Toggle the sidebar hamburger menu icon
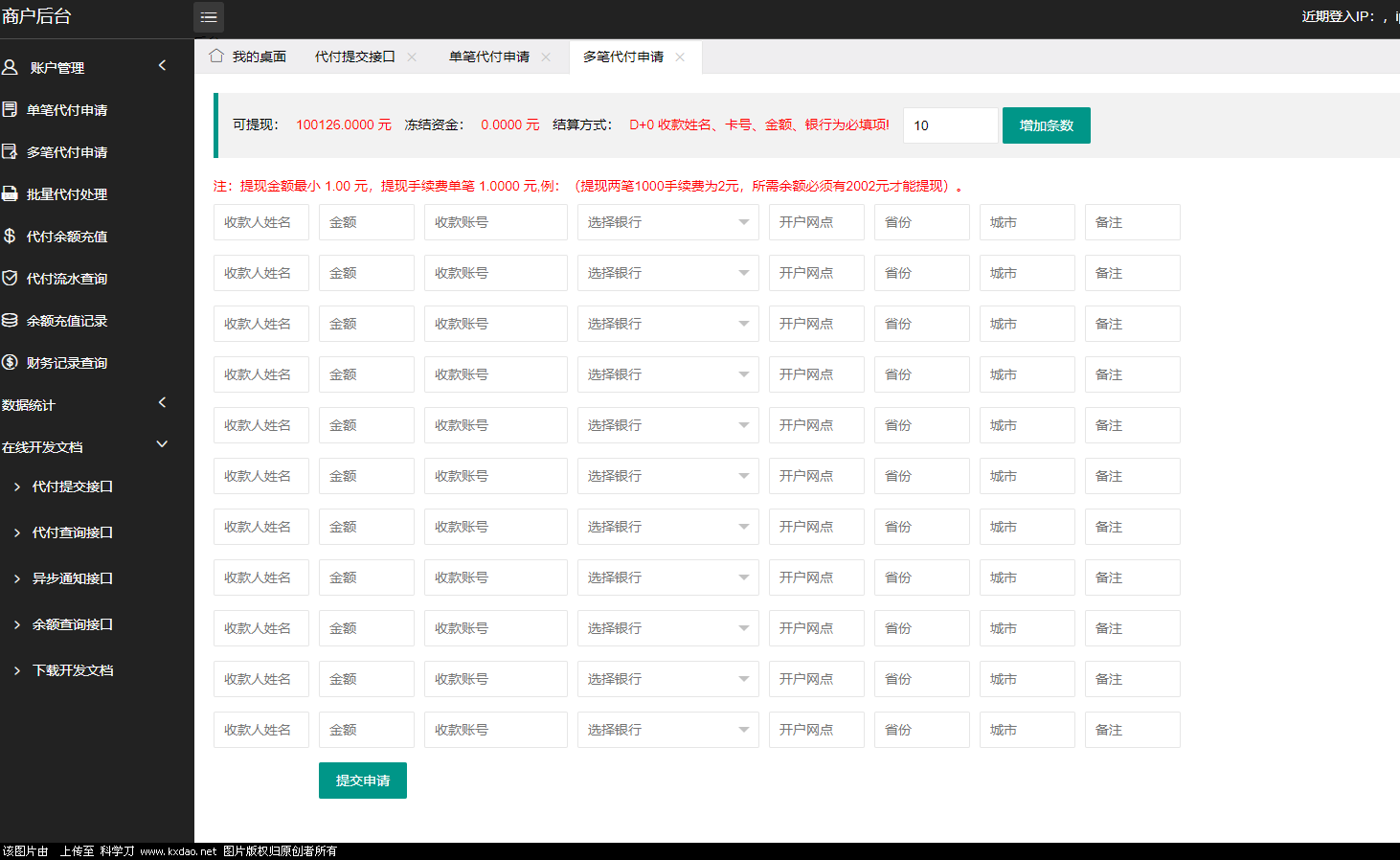This screenshot has width=1400, height=860. tap(209, 17)
